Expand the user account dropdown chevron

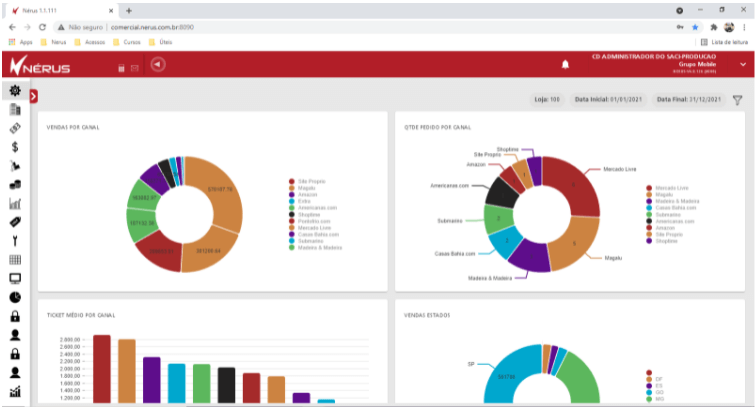742,65
